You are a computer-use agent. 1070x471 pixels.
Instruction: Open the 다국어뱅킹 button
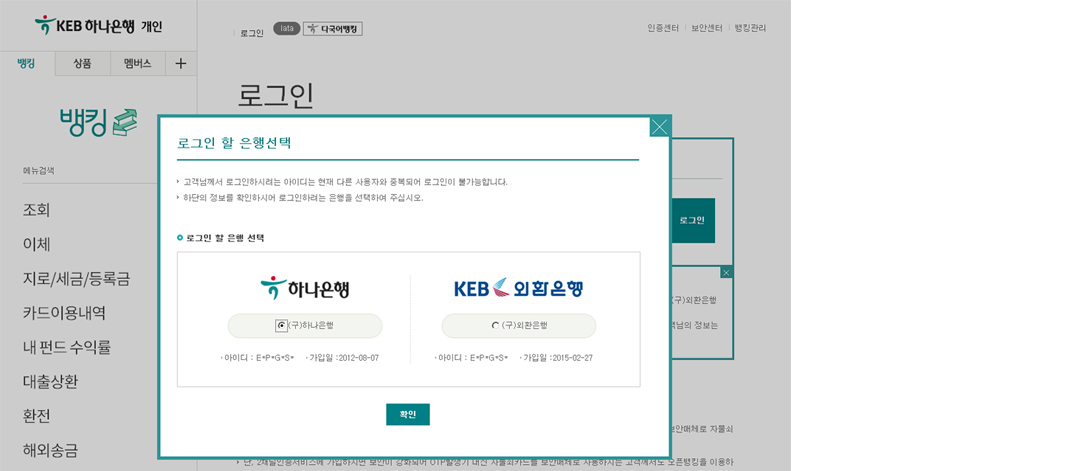(x=332, y=29)
